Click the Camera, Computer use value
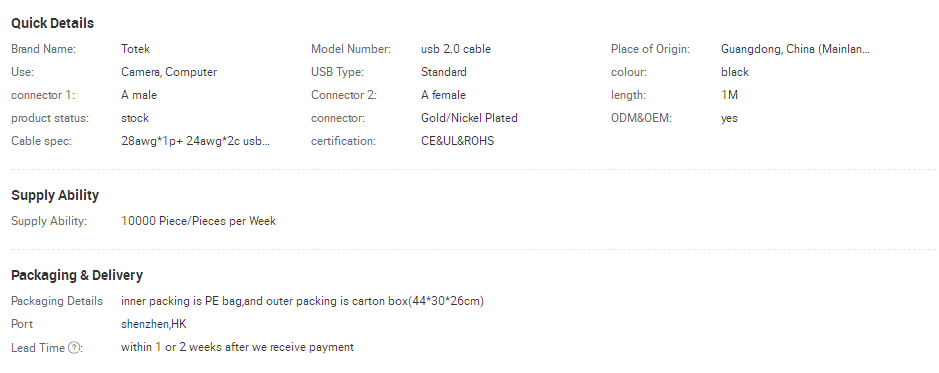Screen dimensions: 939x373 click(x=169, y=72)
